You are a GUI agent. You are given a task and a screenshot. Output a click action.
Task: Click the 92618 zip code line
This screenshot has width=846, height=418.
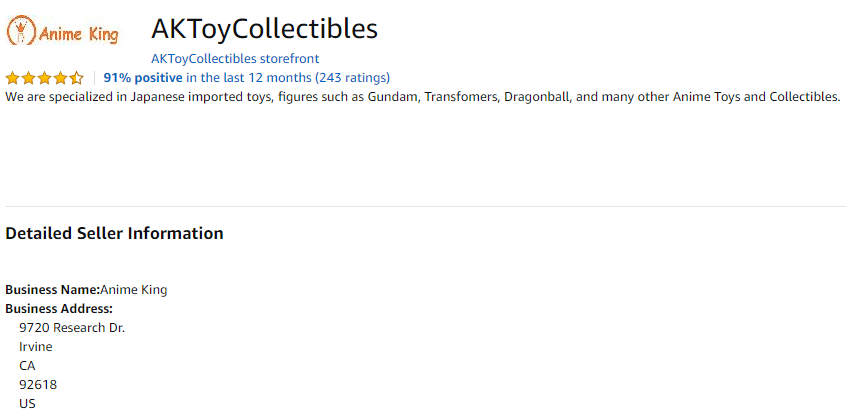(38, 385)
